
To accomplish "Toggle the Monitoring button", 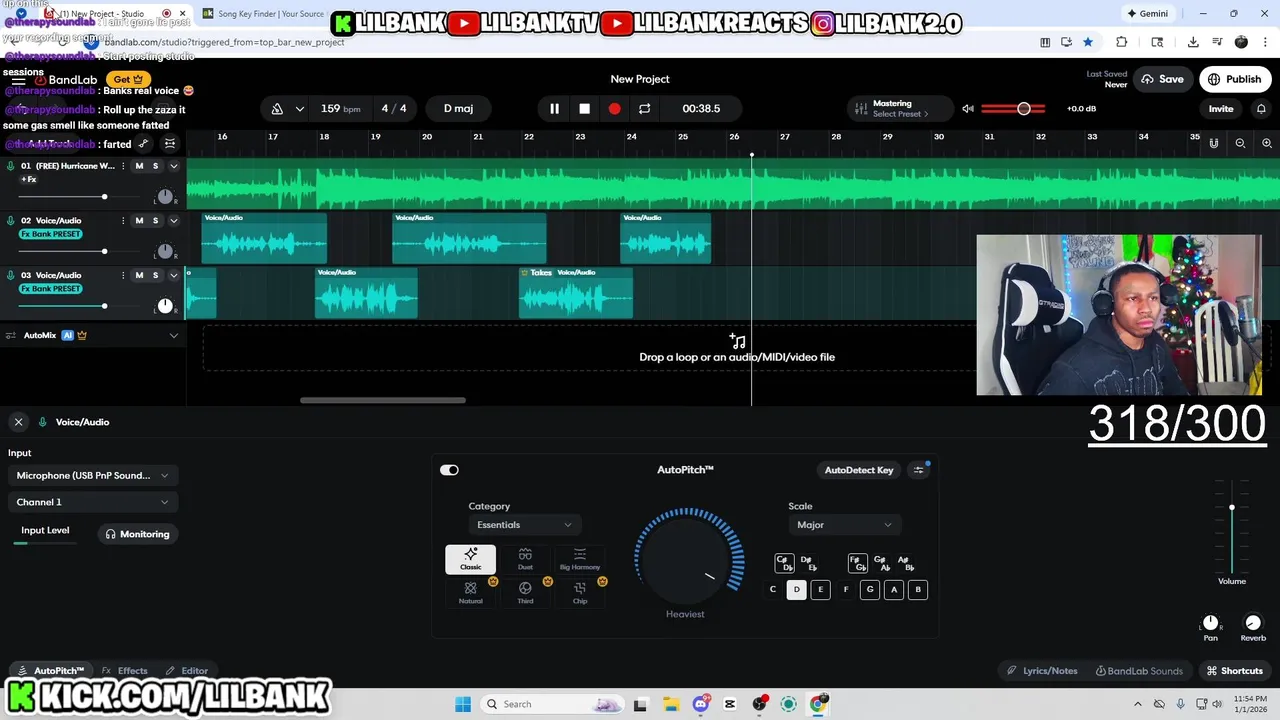I will [138, 534].
